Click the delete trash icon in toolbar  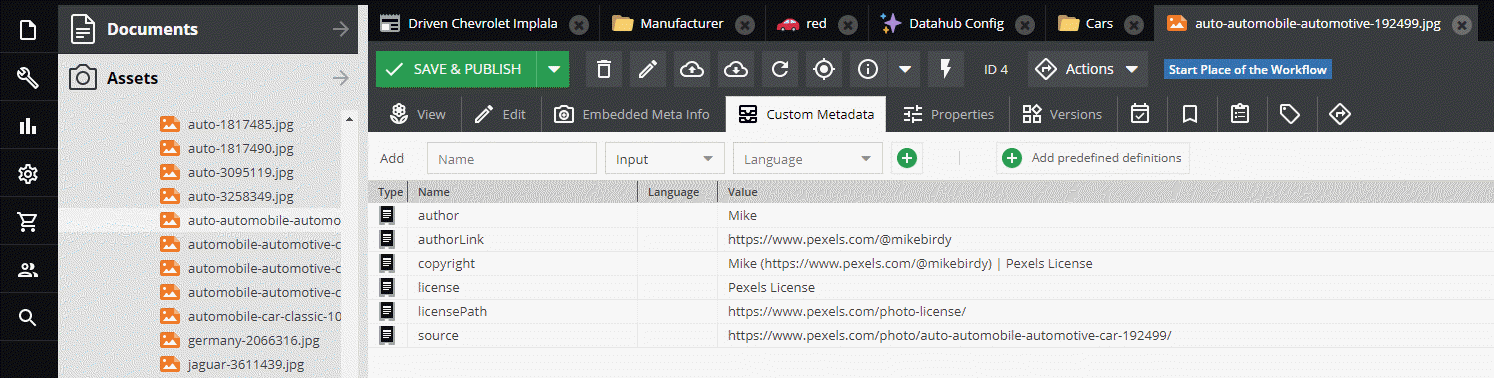[603, 69]
